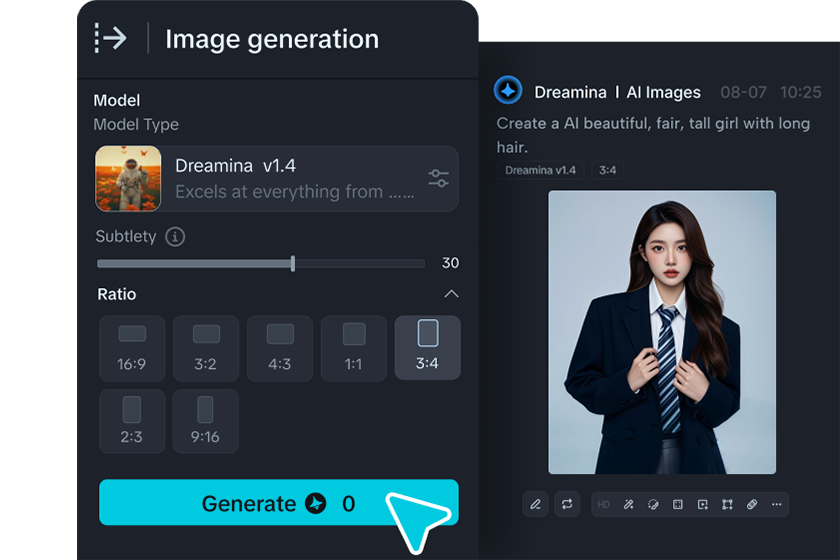
Task: Click the expand image frame icon
Action: pyautogui.click(x=678, y=505)
